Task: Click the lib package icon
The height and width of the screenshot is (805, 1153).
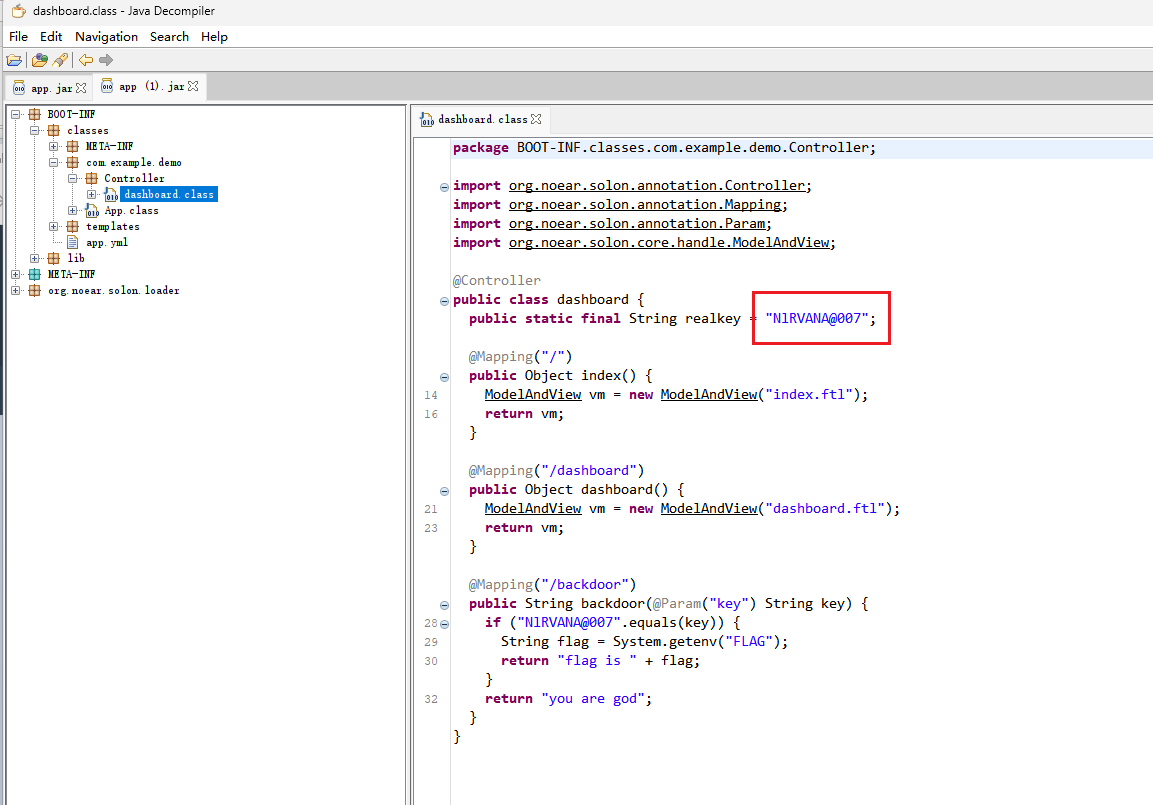Action: [54, 258]
